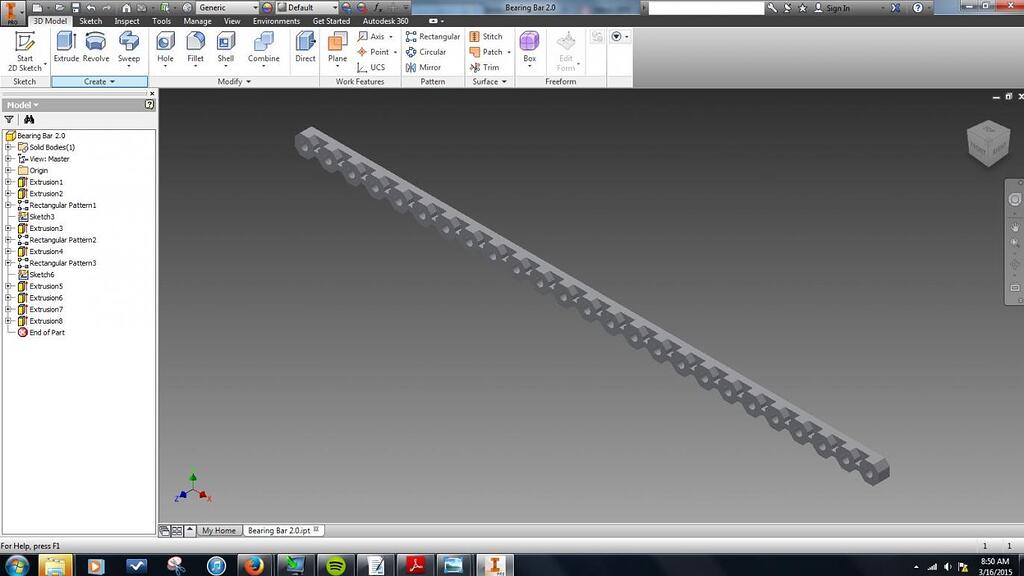The width and height of the screenshot is (1024, 576).
Task: Click the Sign In button
Action: pyautogui.click(x=838, y=7)
